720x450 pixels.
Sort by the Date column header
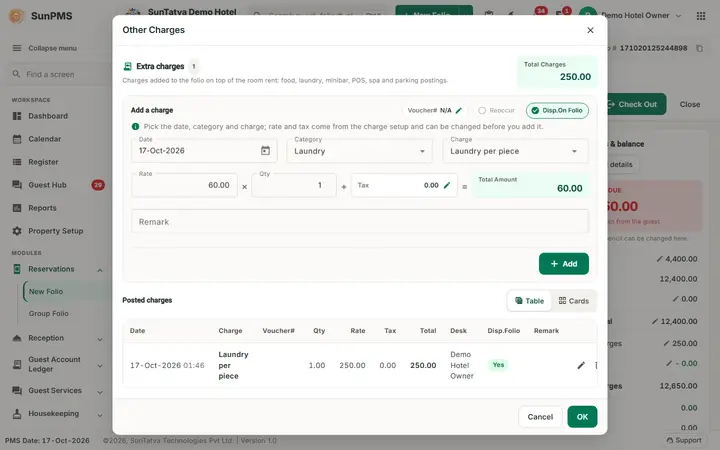tap(137, 331)
